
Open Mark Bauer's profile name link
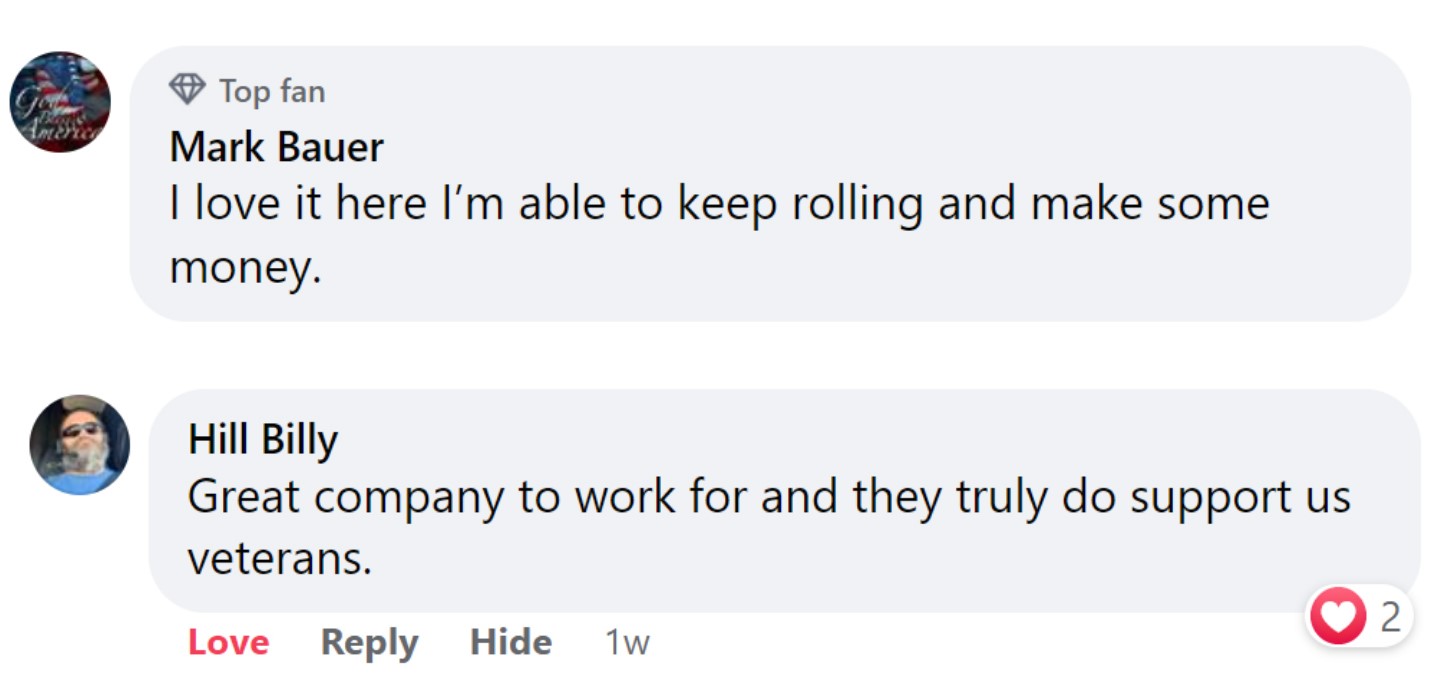point(276,148)
